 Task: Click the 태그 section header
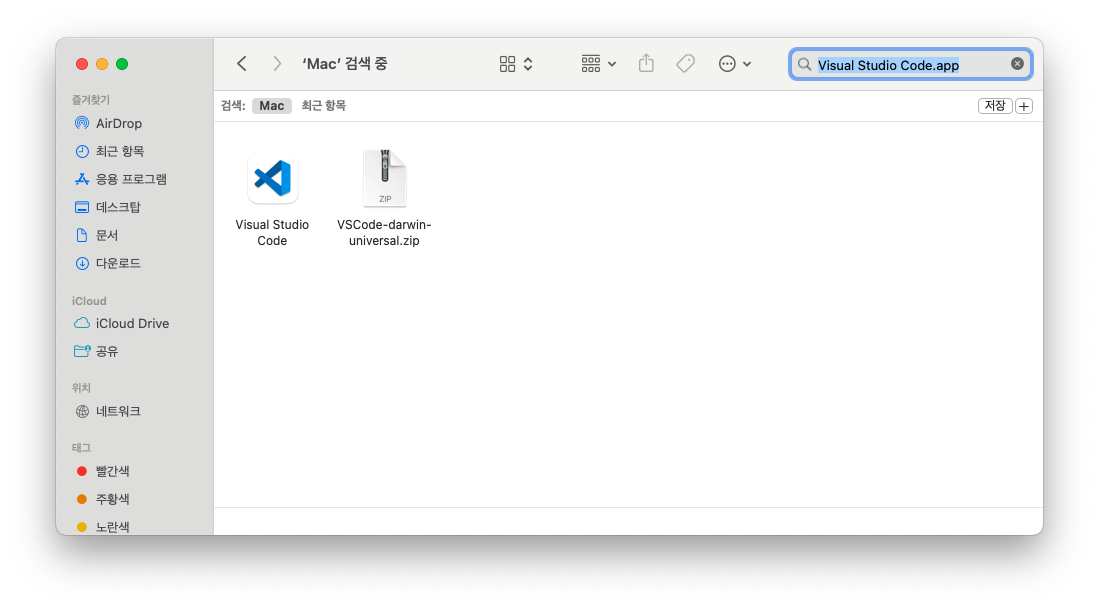coord(81,447)
